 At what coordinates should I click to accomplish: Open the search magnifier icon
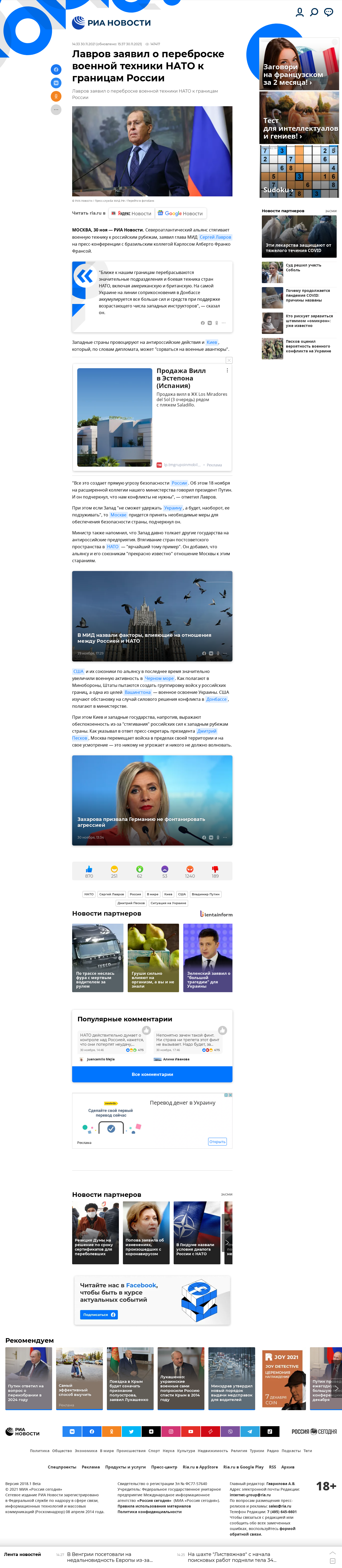coord(314,12)
